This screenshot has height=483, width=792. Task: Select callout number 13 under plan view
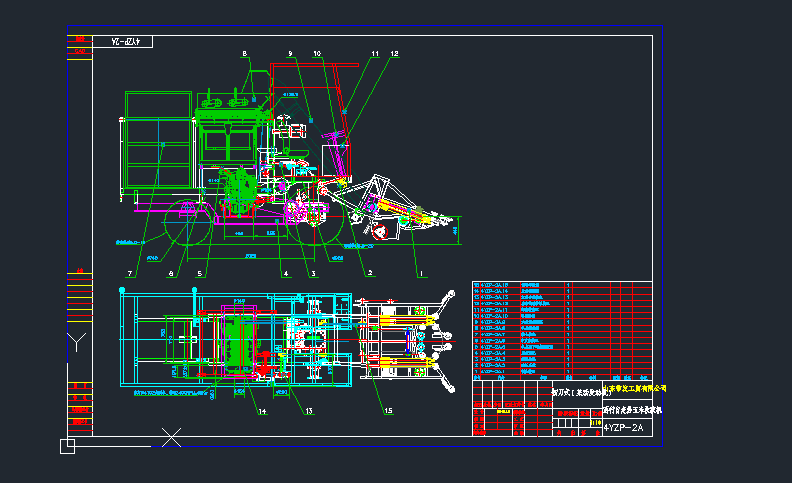pos(309,411)
